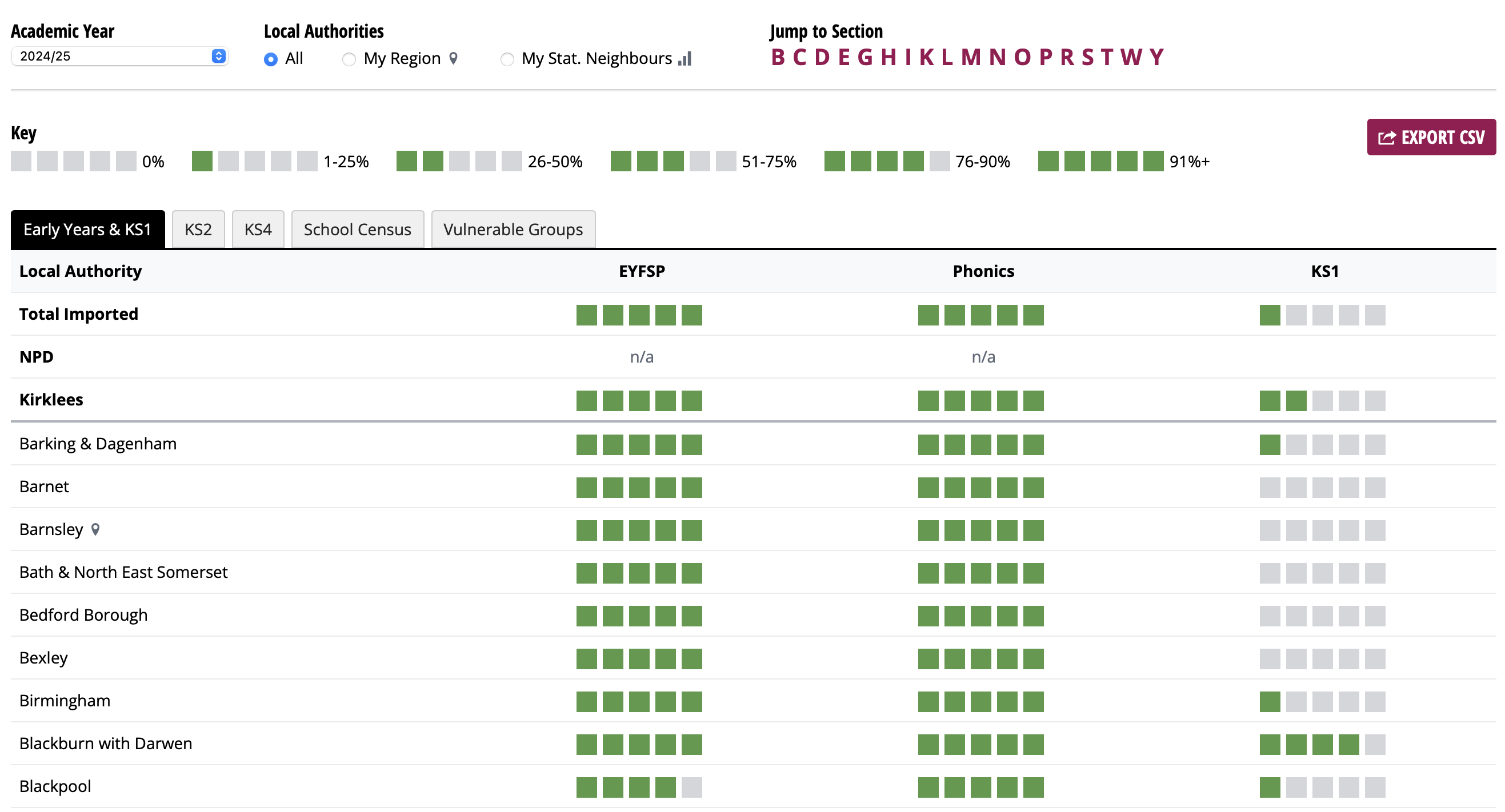Image resolution: width=1505 pixels, height=812 pixels.
Task: Click the map pin icon beside My Region
Action: click(x=453, y=58)
